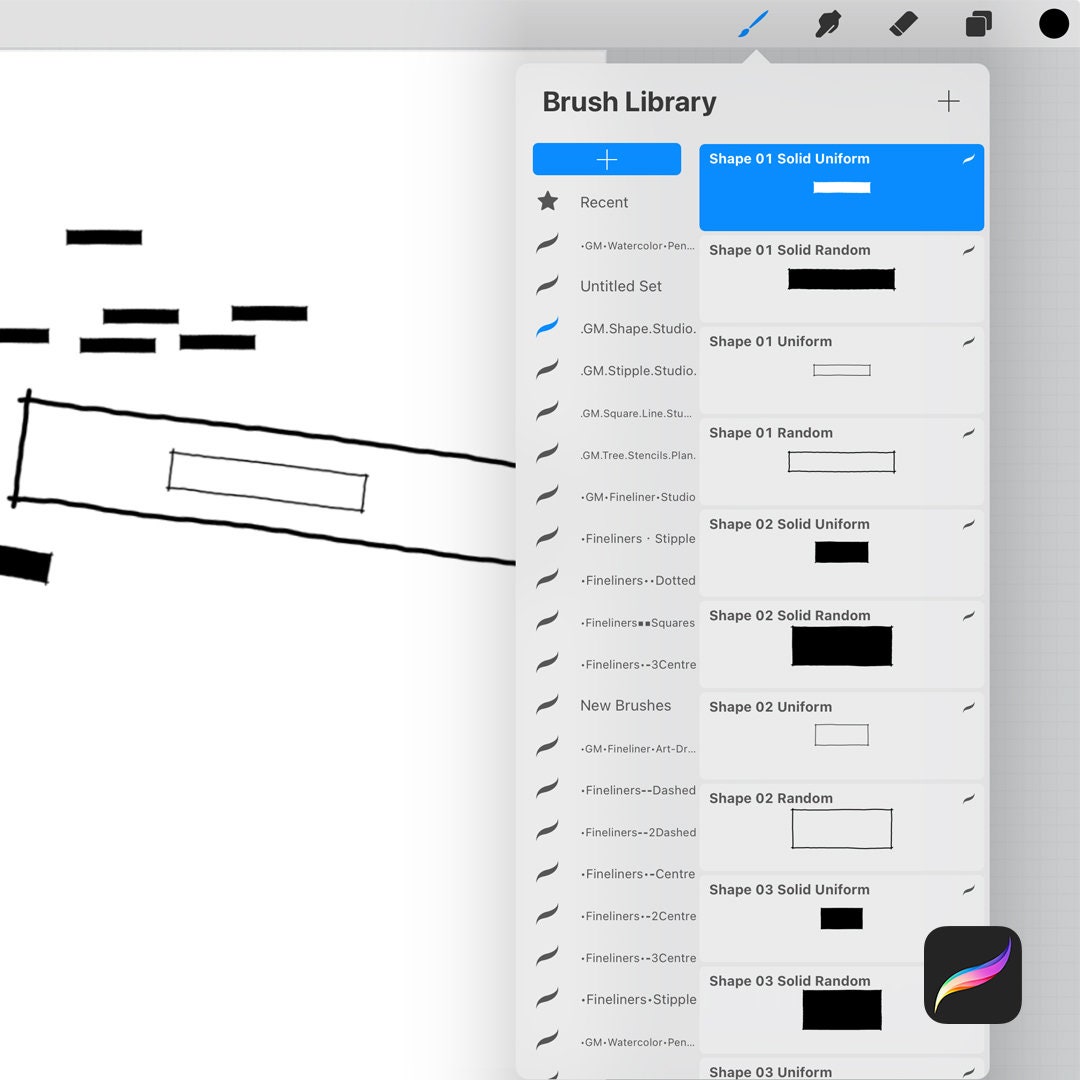Tap the blue plus to create a new brush set
Screen dimensions: 1080x1080
pos(607,158)
